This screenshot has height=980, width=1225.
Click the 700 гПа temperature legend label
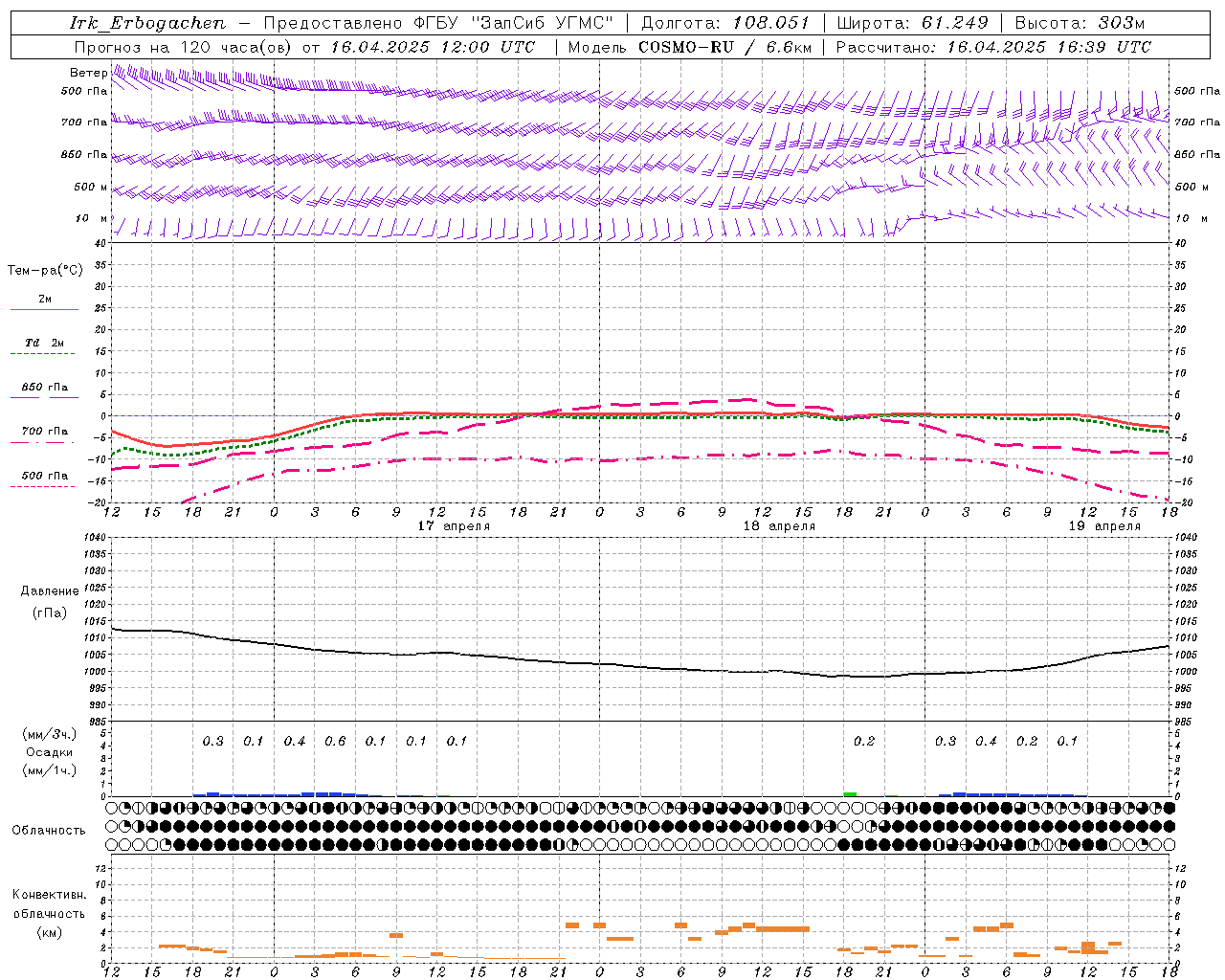[45, 431]
